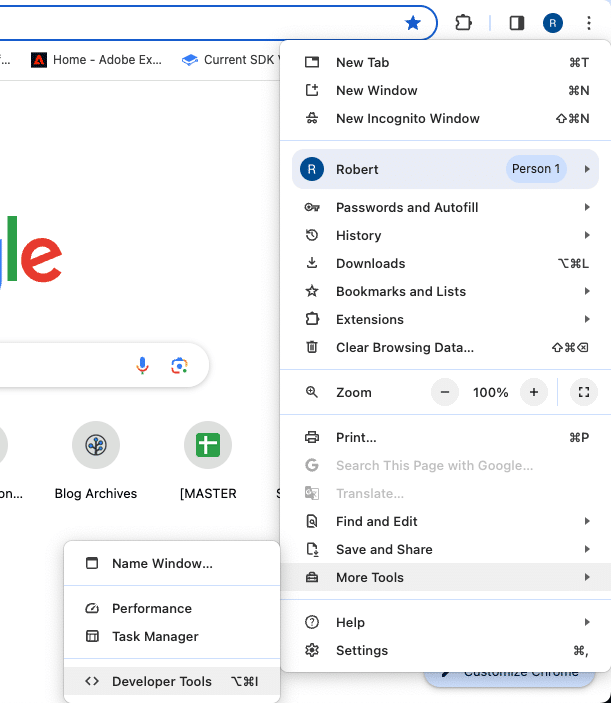
Task: Click the bookmark star icon in address bar
Action: click(x=413, y=23)
